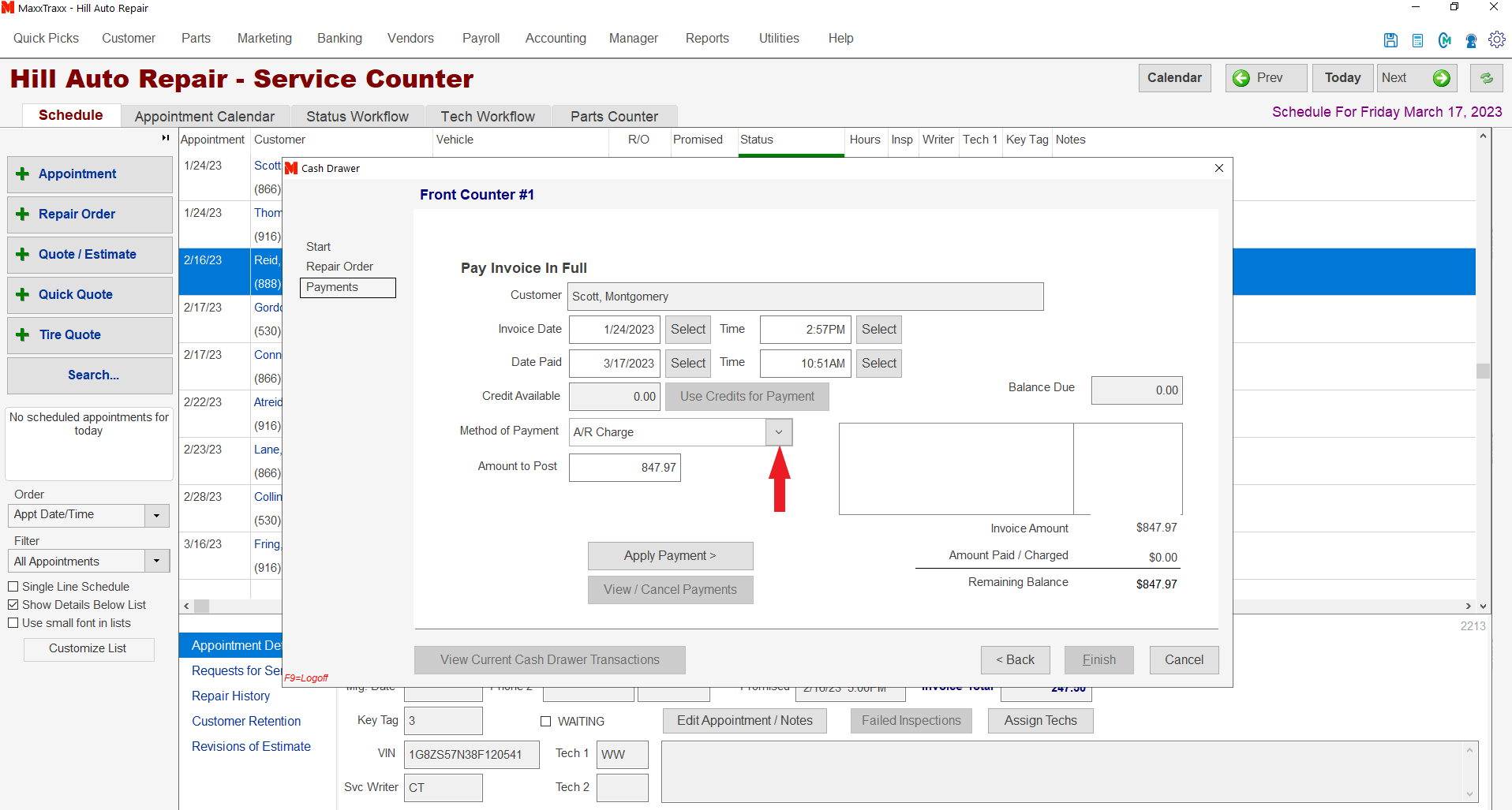This screenshot has width=1512, height=810.
Task: Click the horizontal scrollbar thumb below list
Action: [x=201, y=607]
